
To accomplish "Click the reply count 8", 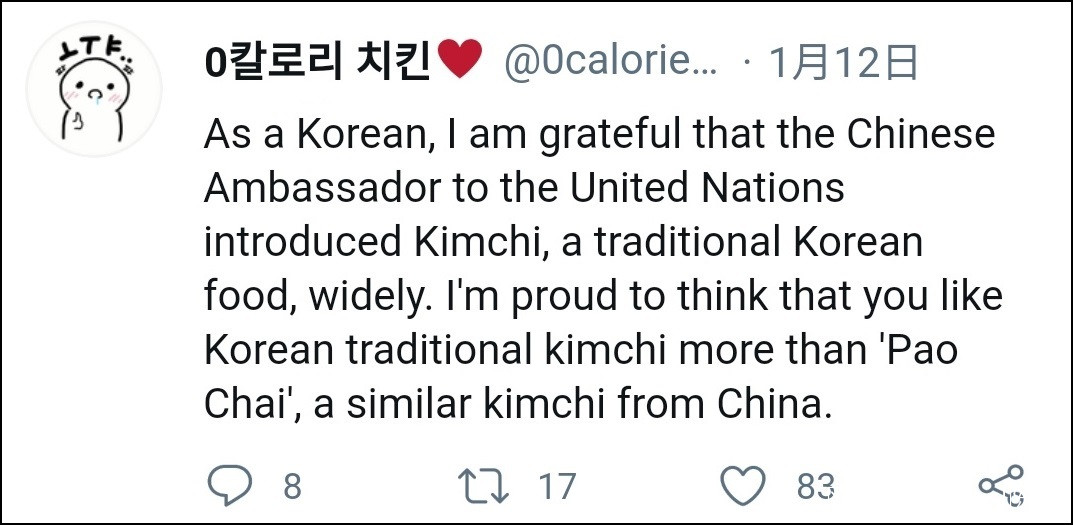I will click(x=292, y=487).
